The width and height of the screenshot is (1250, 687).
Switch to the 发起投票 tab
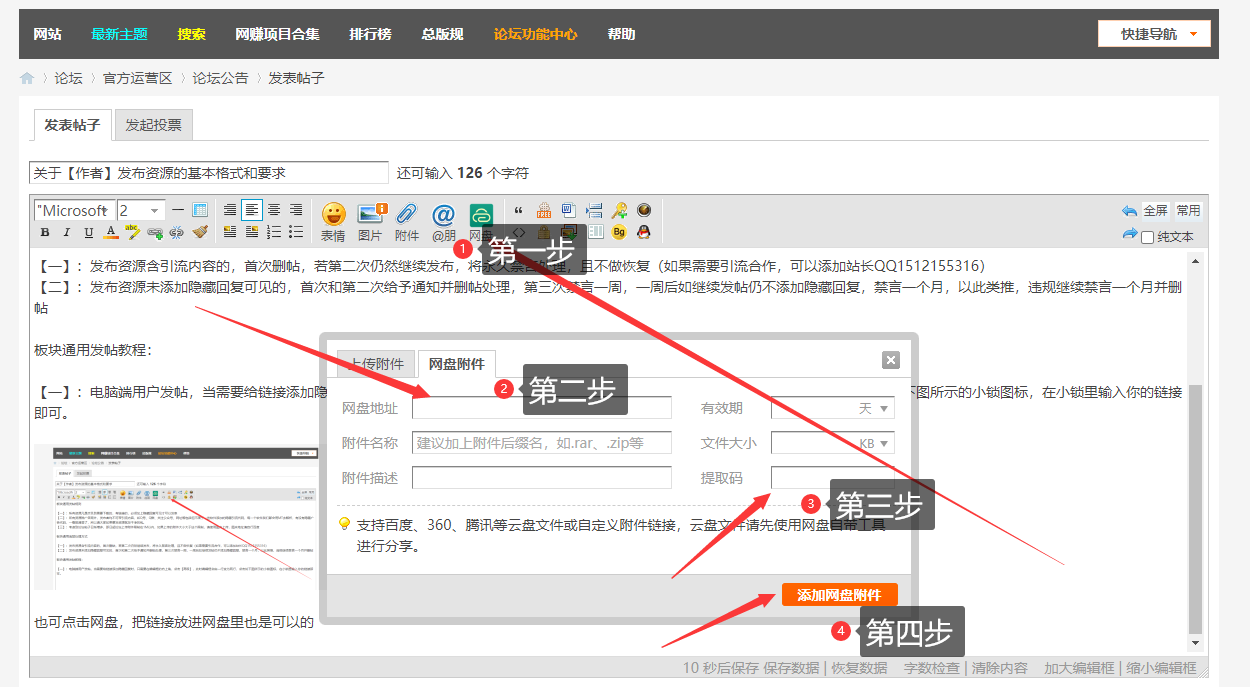pos(153,125)
